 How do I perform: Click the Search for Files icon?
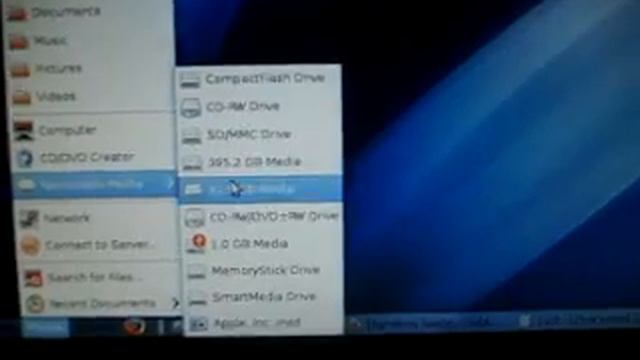click(x=33, y=278)
